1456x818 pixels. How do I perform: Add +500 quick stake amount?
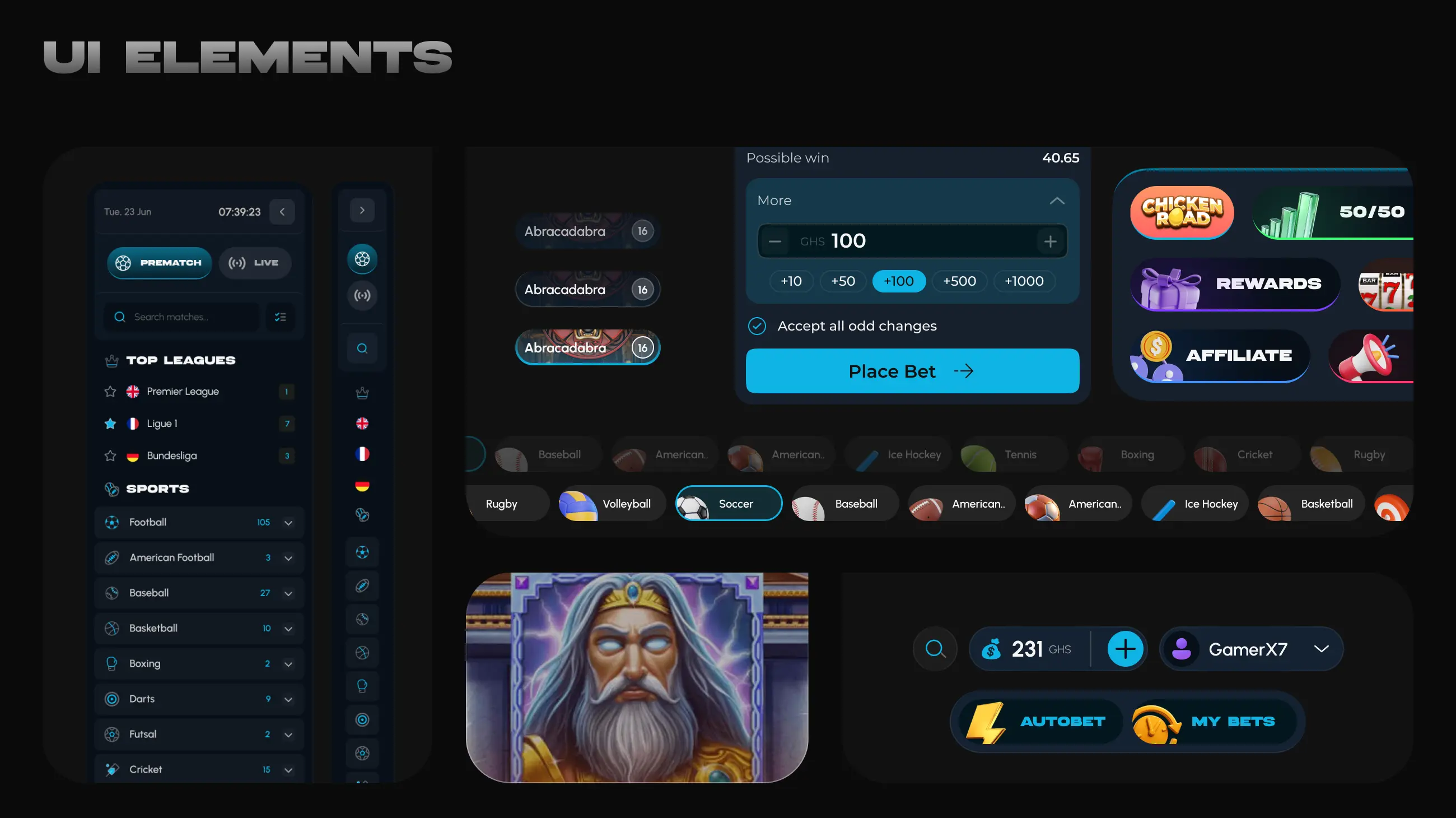point(959,281)
